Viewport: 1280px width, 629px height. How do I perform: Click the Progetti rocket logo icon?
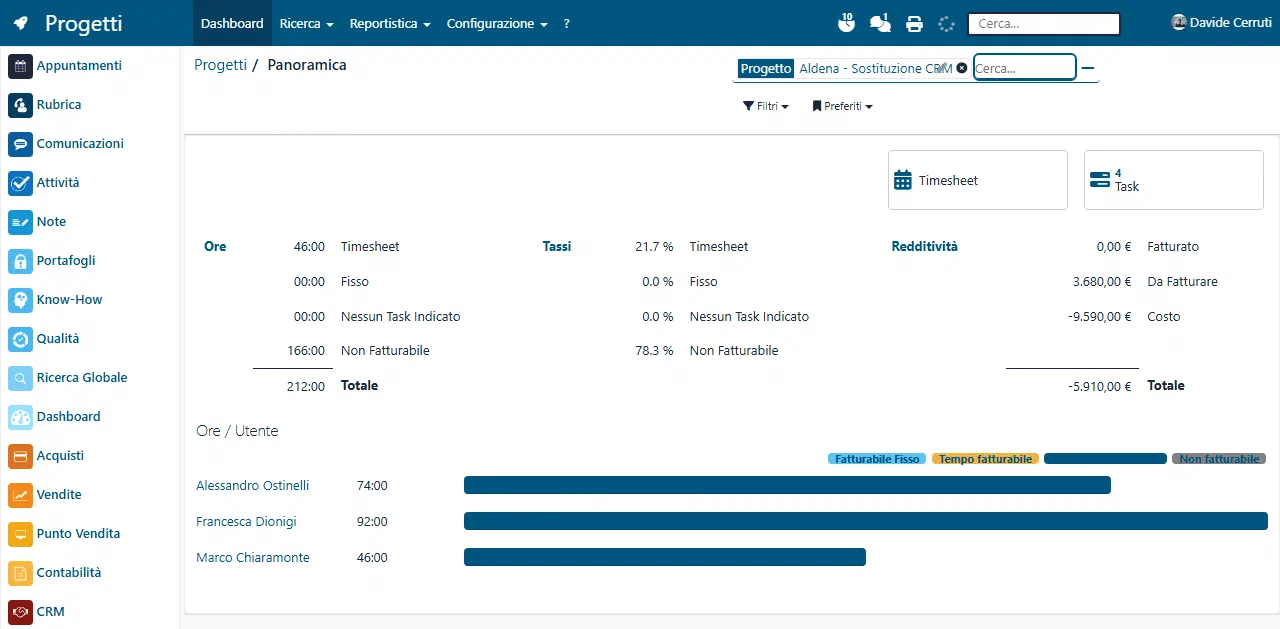click(21, 24)
